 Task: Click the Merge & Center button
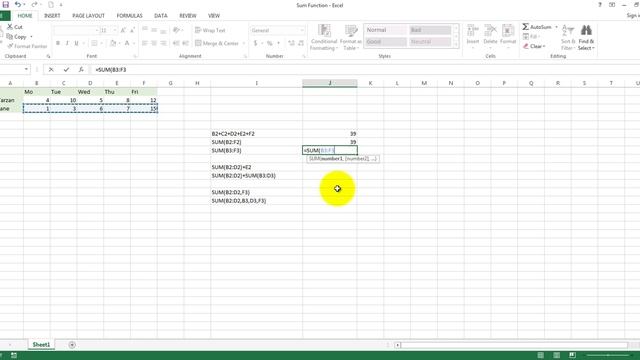click(217, 43)
